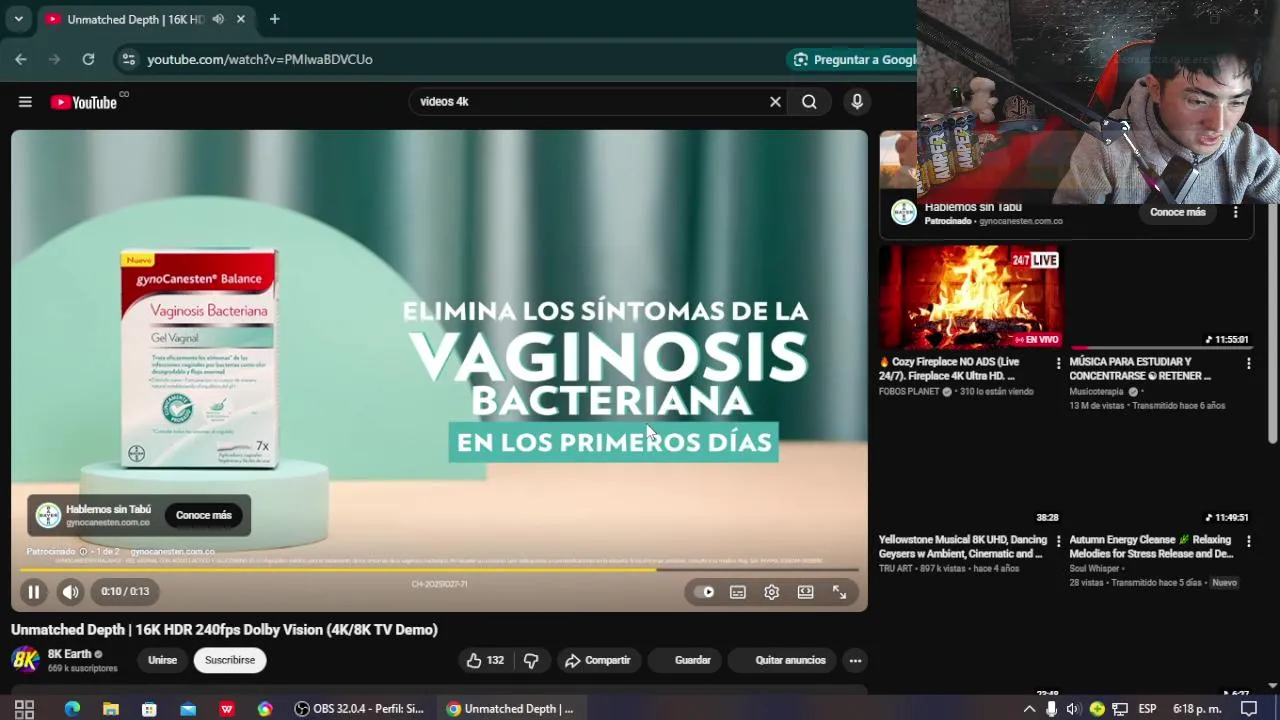The height and width of the screenshot is (720, 1280).
Task: Toggle the autoplay switch in player
Action: pyautogui.click(x=704, y=592)
